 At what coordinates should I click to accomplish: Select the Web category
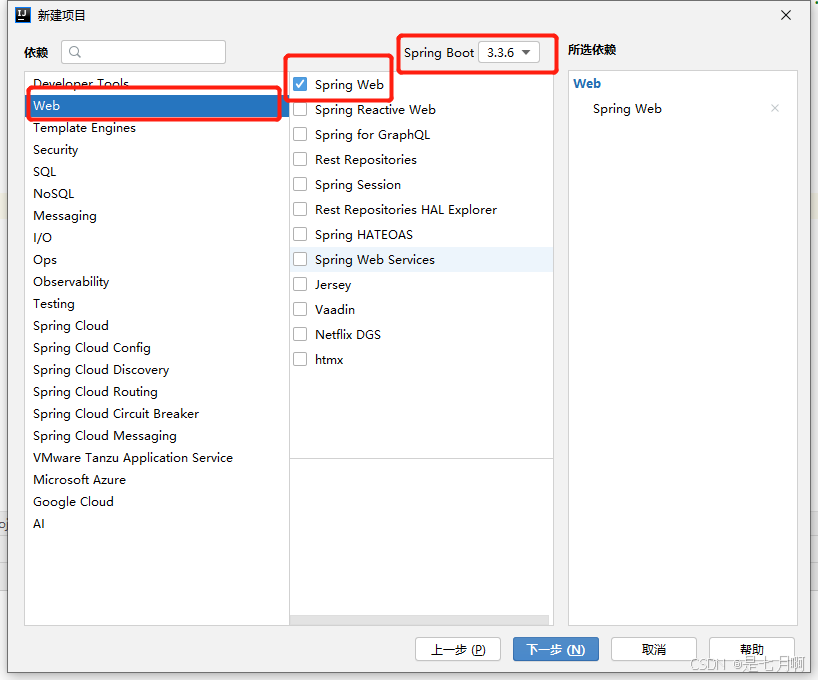click(157, 105)
